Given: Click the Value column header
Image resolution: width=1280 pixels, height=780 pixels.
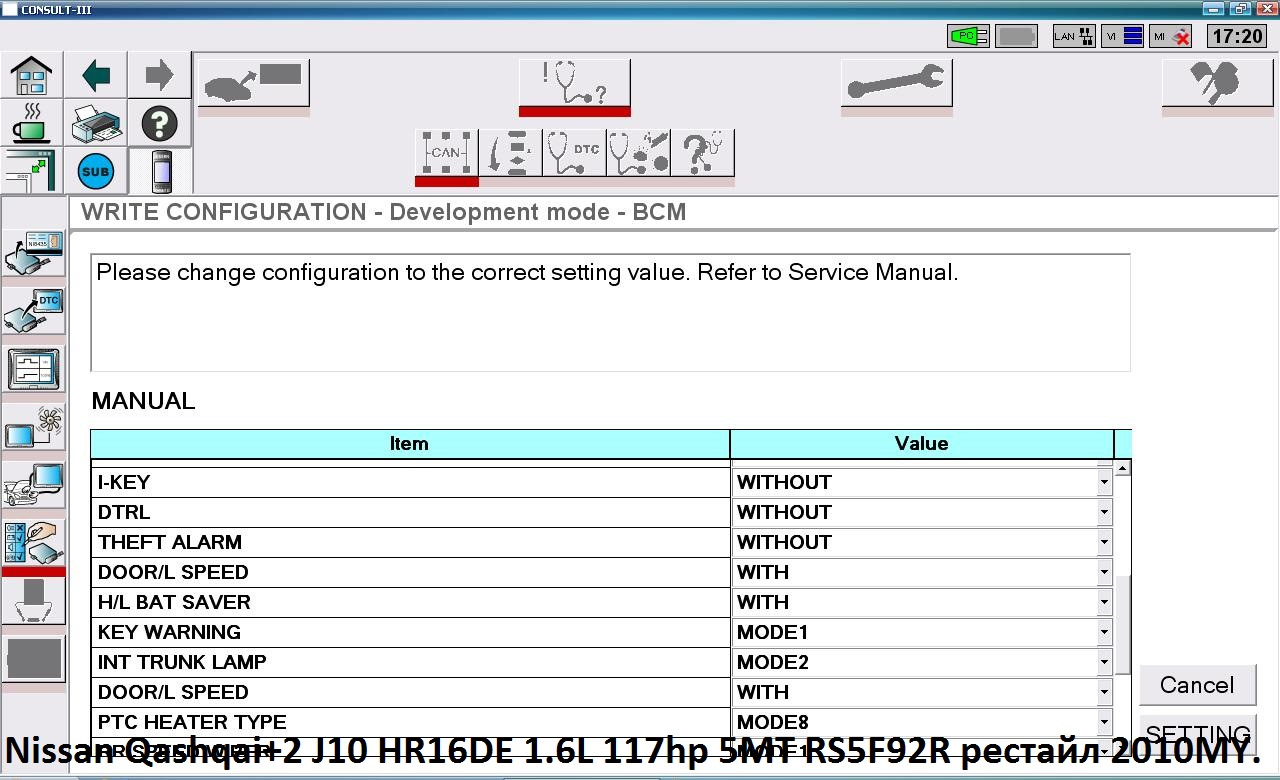Looking at the screenshot, I should coord(922,444).
